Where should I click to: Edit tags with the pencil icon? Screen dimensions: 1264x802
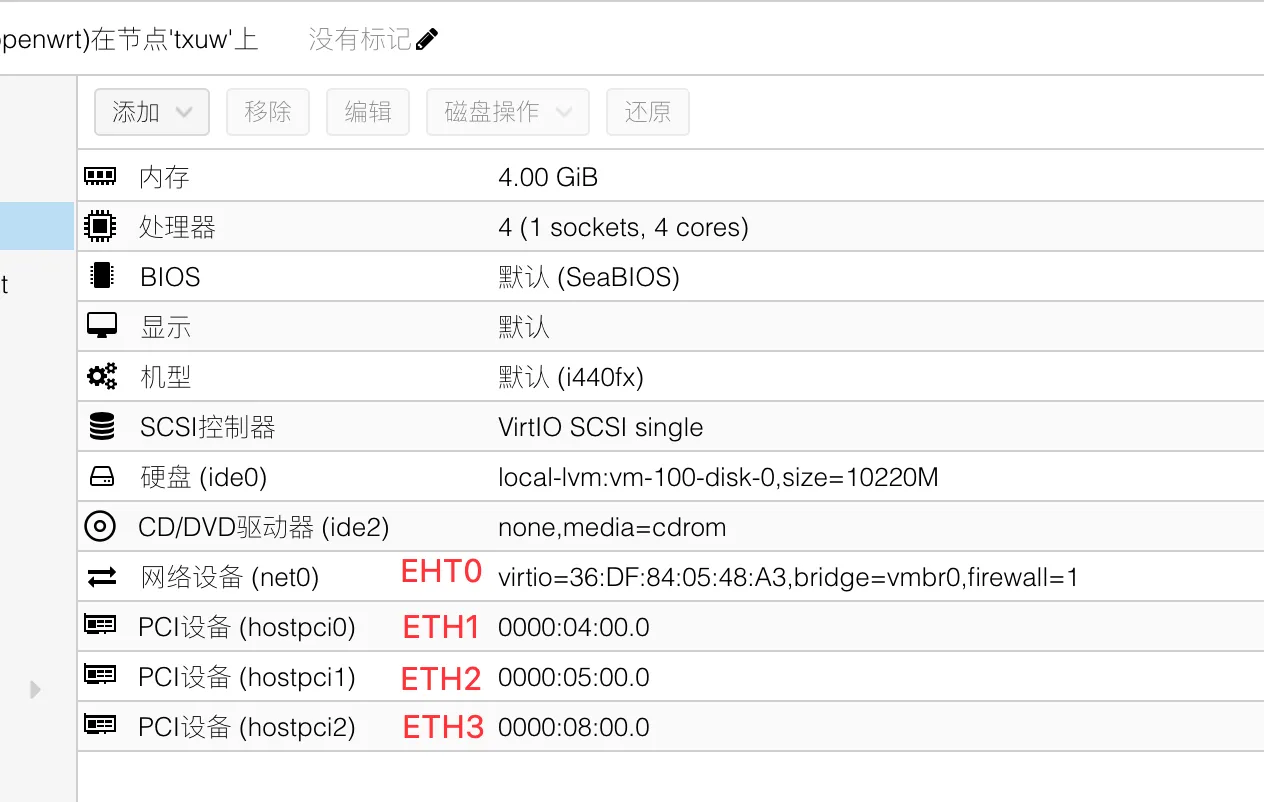coord(427,39)
